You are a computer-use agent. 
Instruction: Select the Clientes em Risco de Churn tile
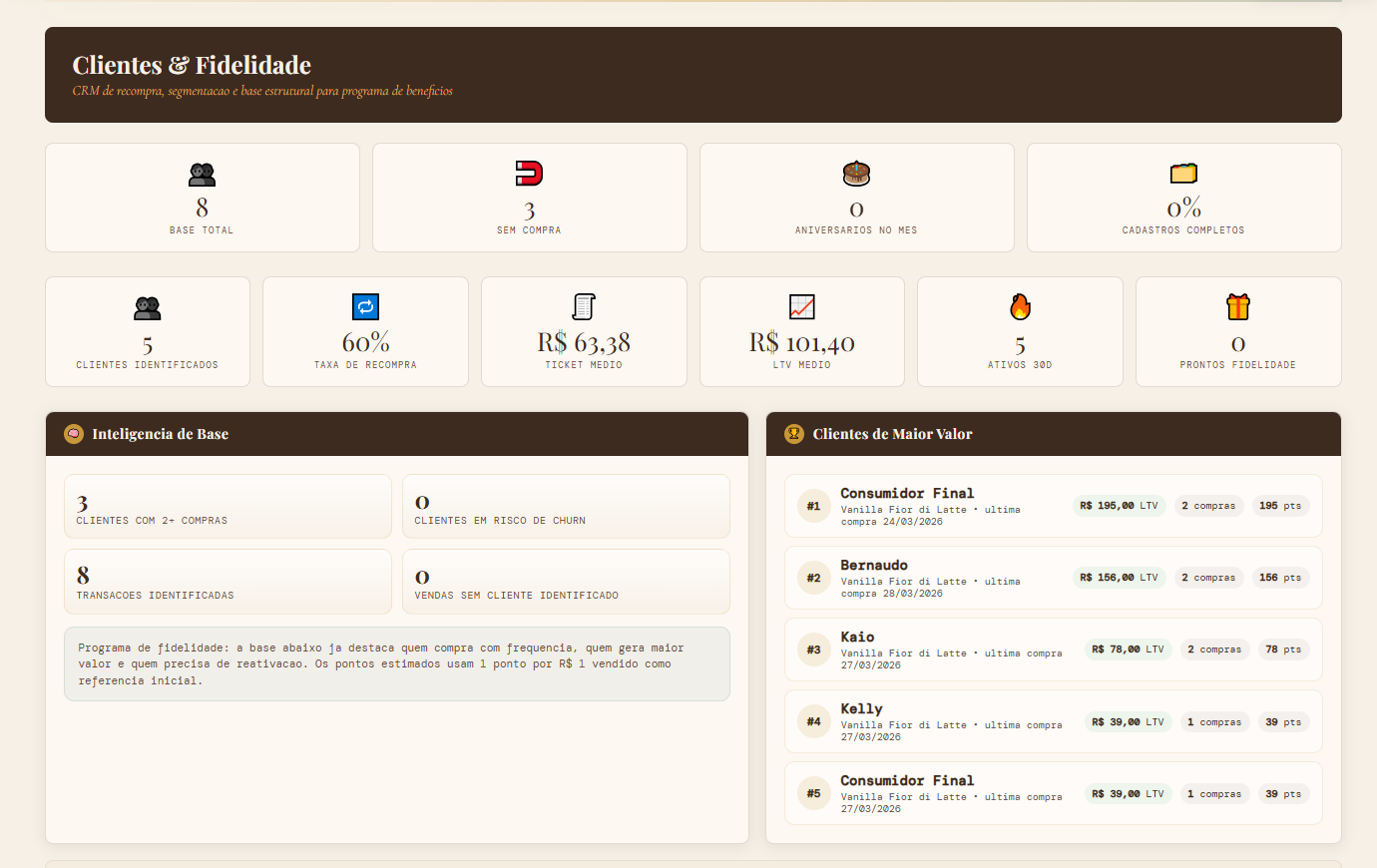(x=566, y=507)
